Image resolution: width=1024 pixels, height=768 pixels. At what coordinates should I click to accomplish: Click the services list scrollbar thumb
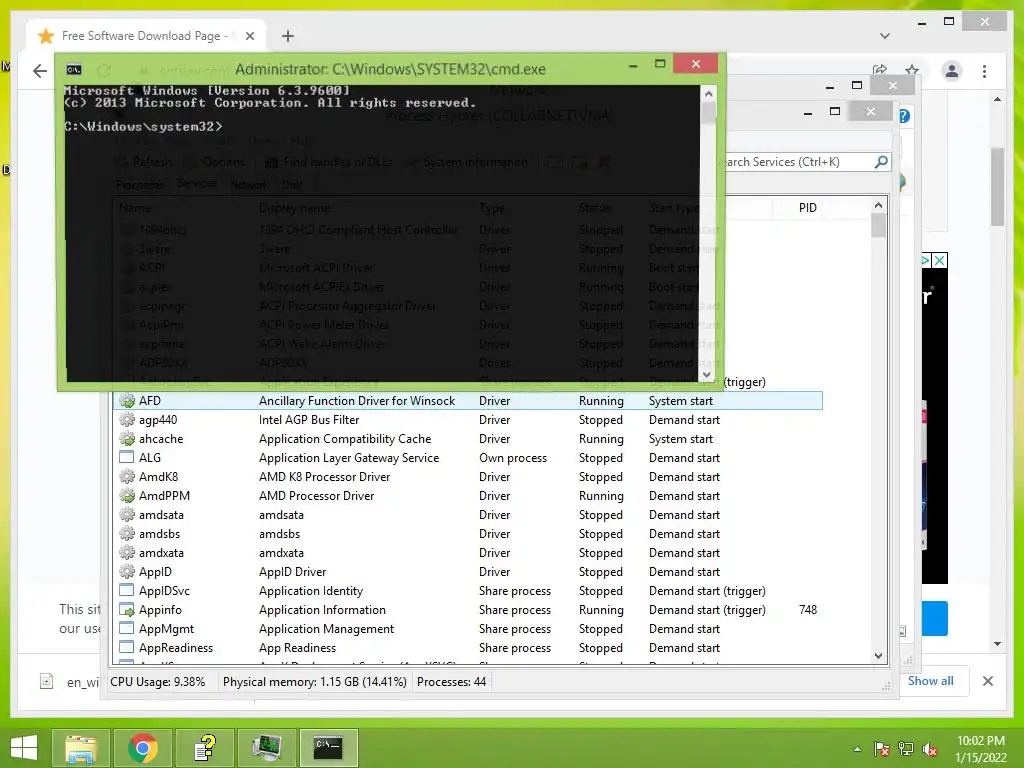878,225
